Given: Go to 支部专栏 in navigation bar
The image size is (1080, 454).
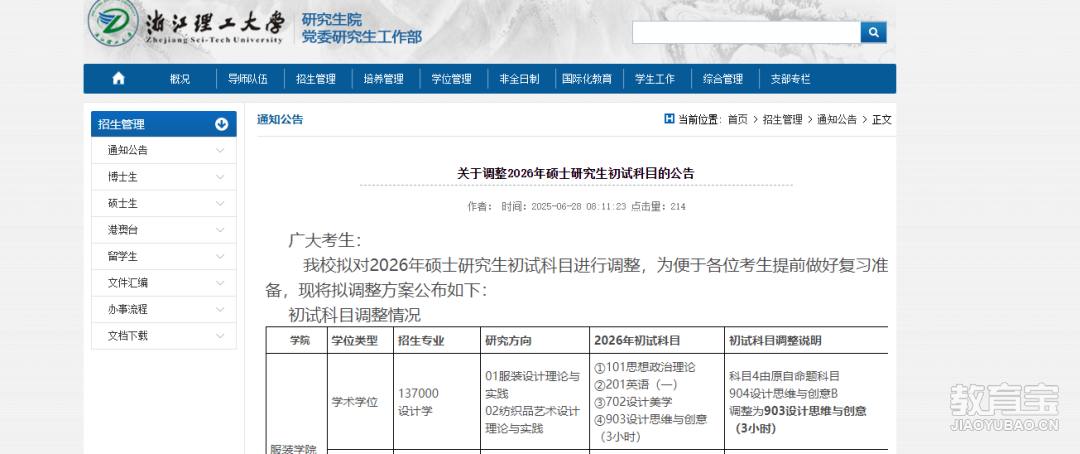Looking at the screenshot, I should (x=790, y=79).
